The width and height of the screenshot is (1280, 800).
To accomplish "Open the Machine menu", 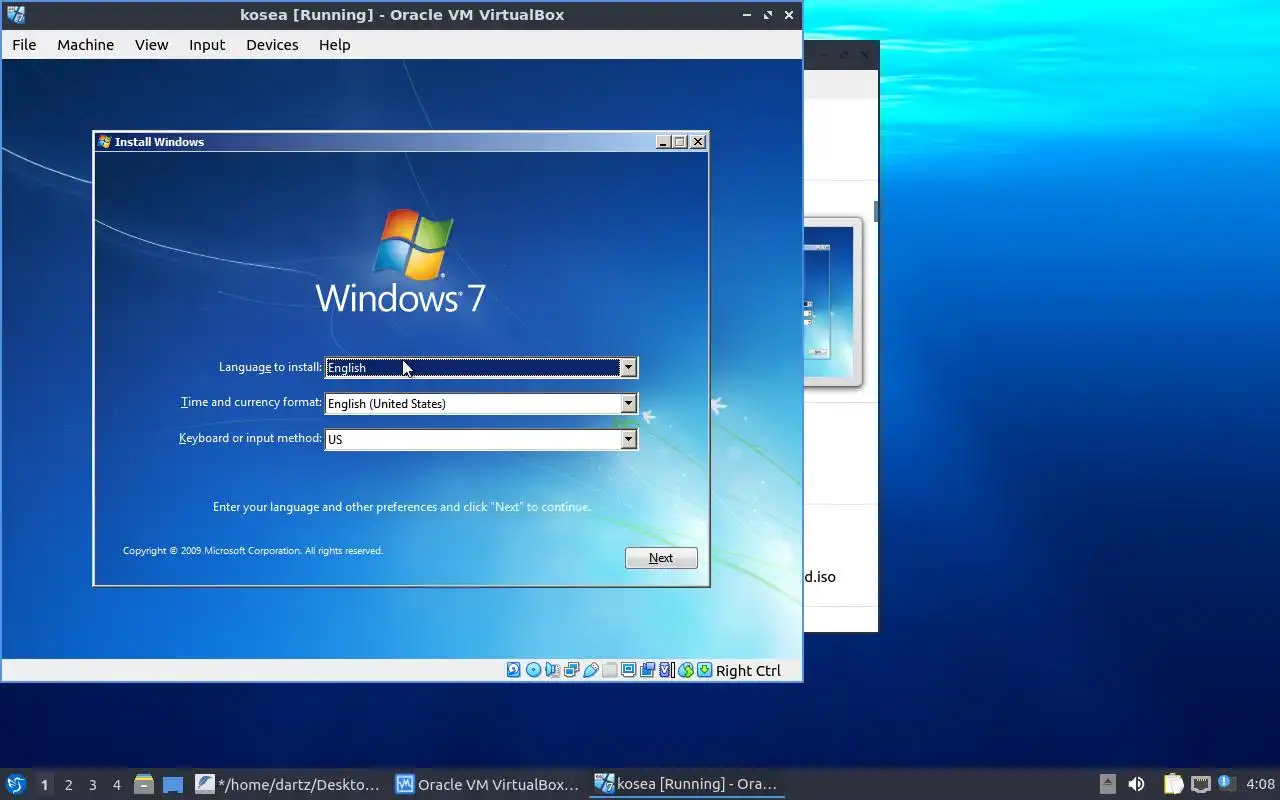I will [x=85, y=45].
